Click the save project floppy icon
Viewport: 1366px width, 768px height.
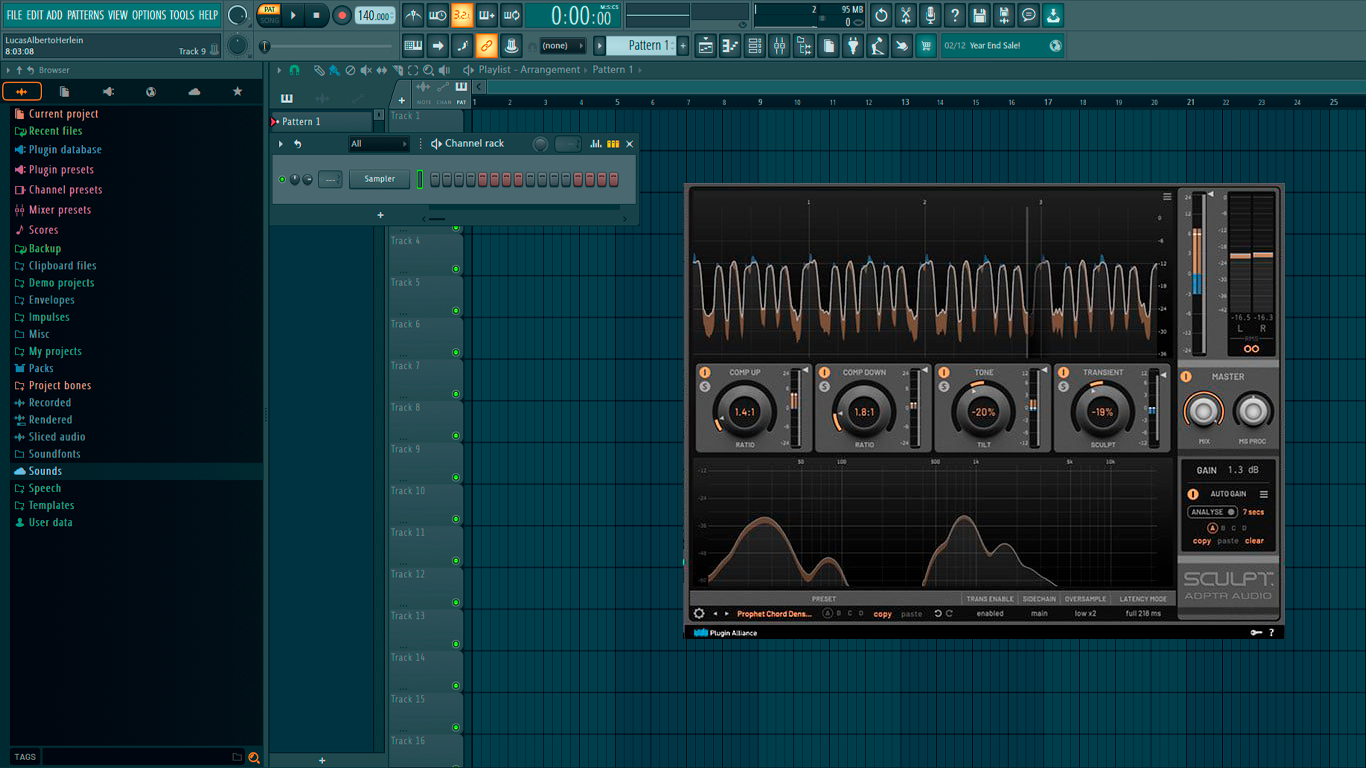[979, 15]
